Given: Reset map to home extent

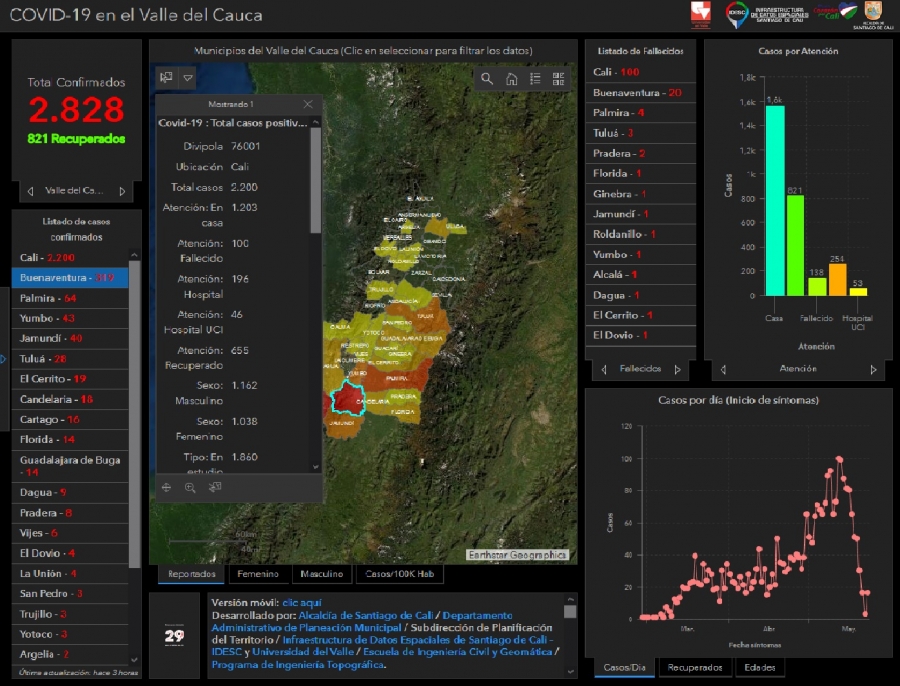Looking at the screenshot, I should coord(511,79).
